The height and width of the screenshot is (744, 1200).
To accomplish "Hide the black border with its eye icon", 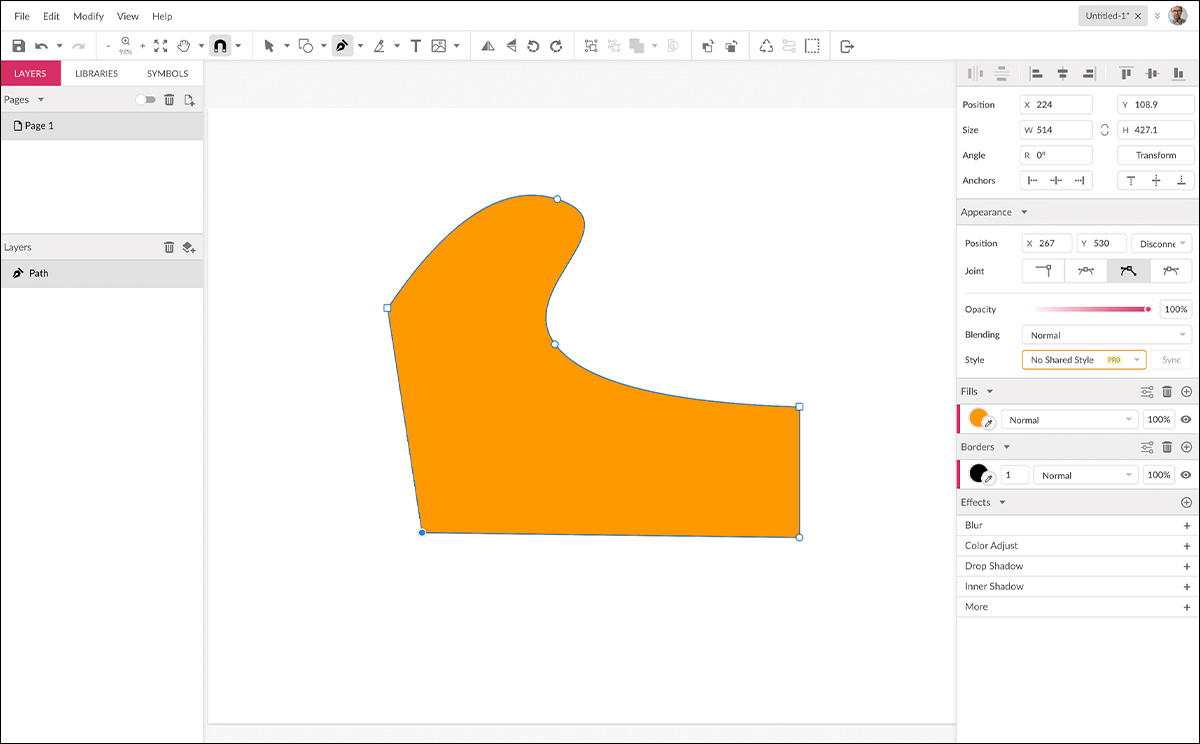I will tap(1186, 475).
